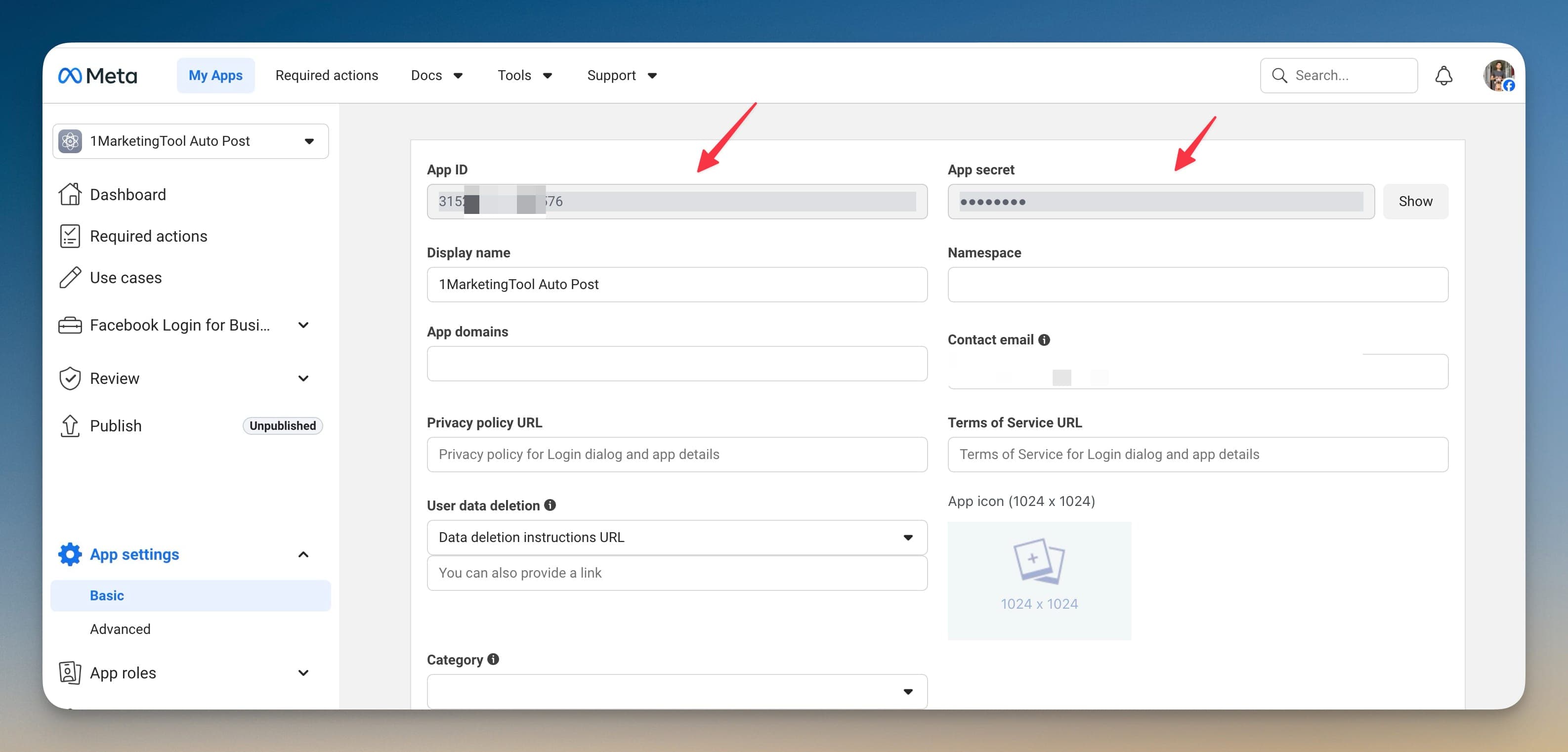The image size is (1568, 752).
Task: Click the Contact email info icon
Action: click(1044, 339)
